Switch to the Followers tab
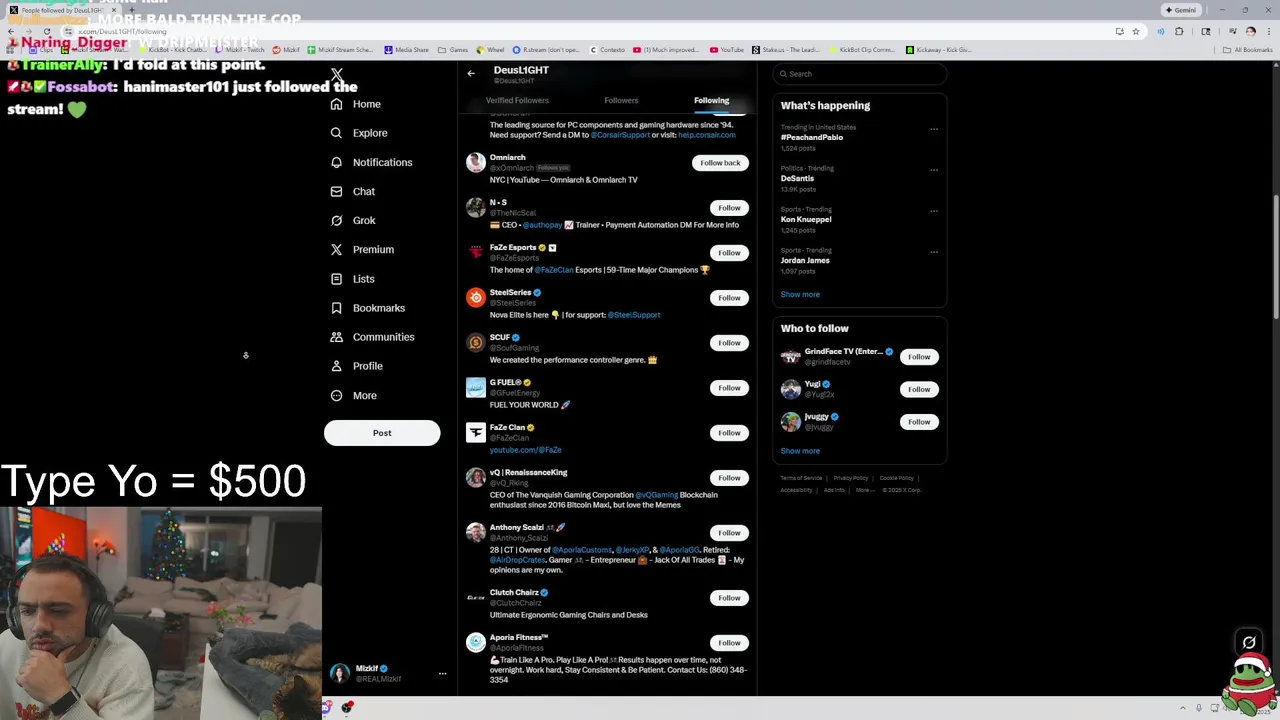1280x720 pixels. 621,100
